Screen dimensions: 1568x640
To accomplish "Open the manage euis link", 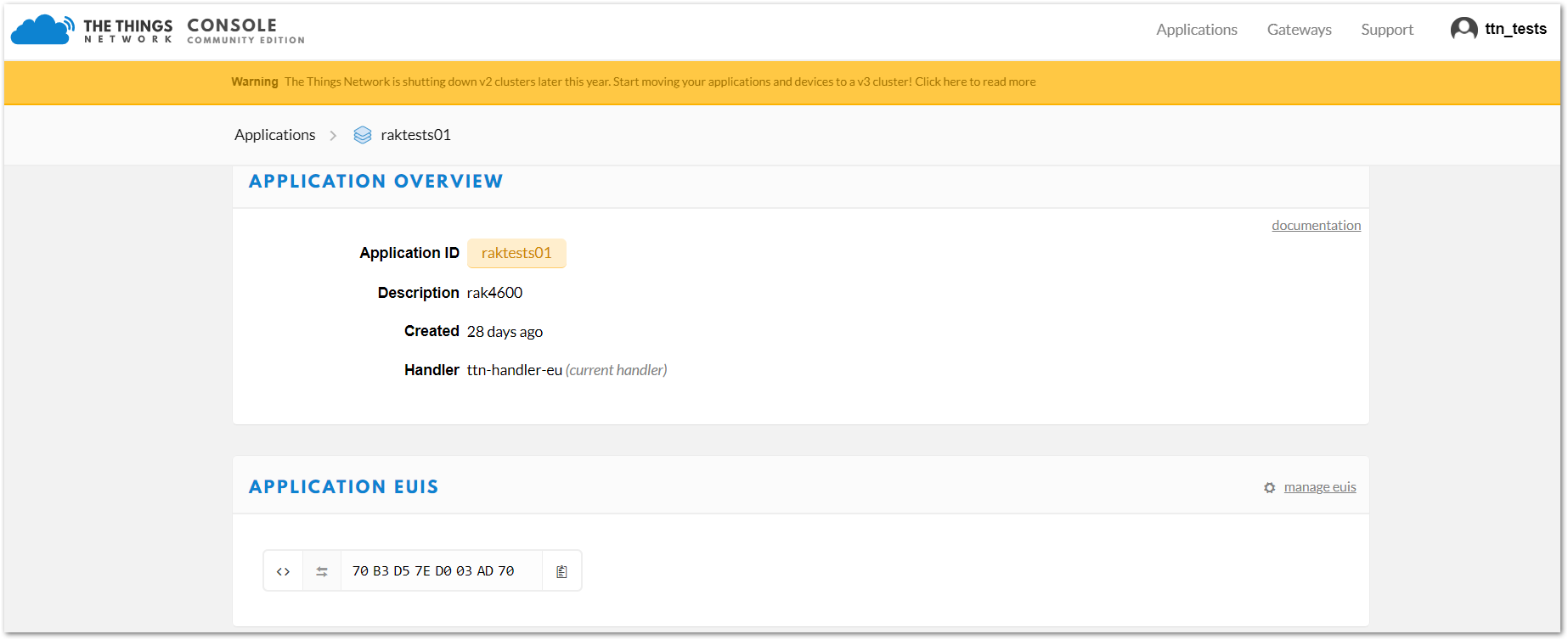I will point(1320,487).
